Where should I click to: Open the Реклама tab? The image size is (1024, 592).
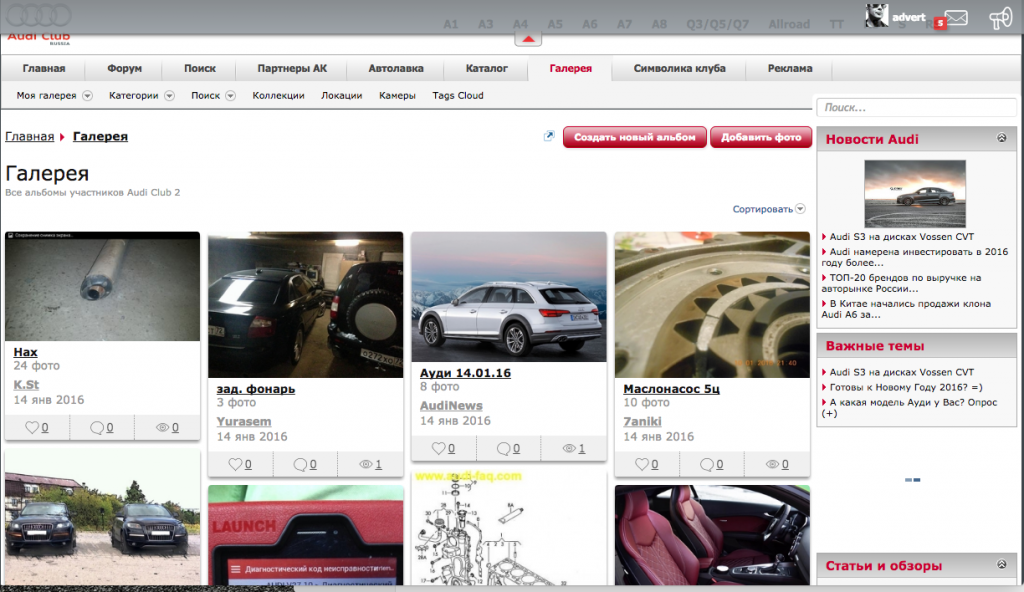(x=790, y=68)
